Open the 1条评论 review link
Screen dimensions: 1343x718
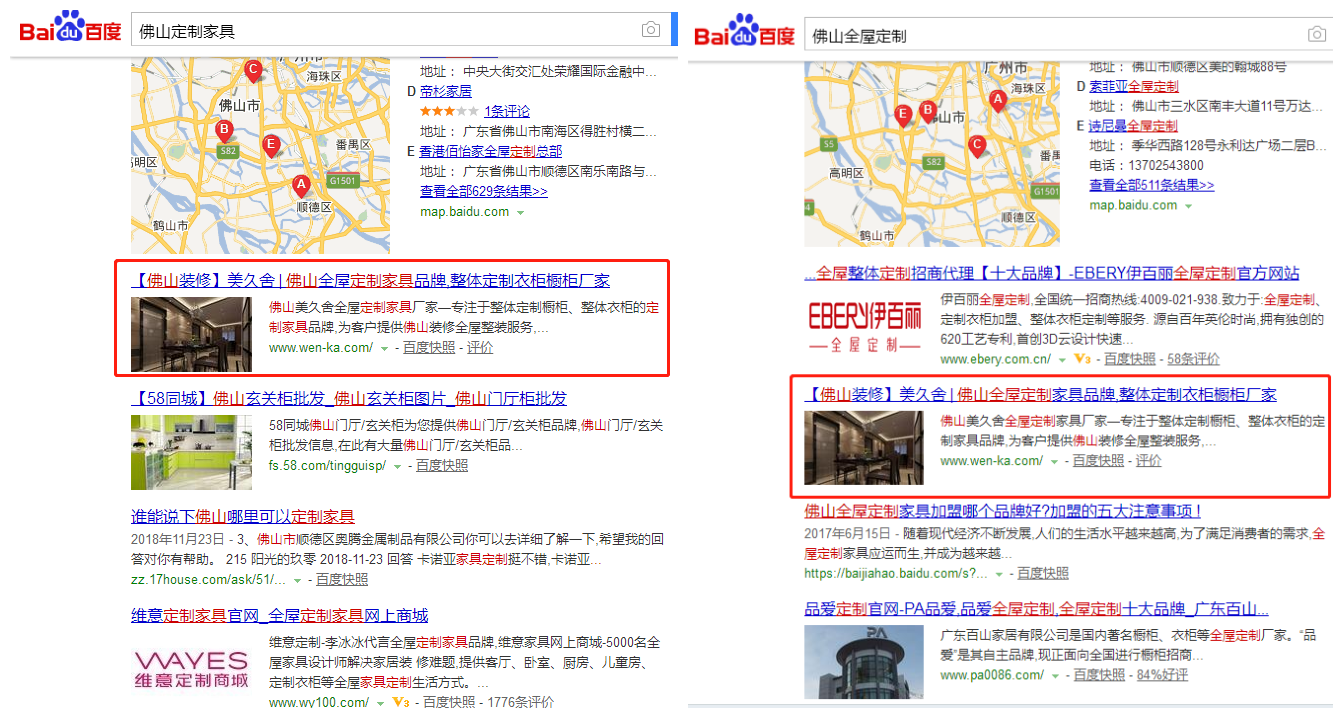click(x=507, y=111)
